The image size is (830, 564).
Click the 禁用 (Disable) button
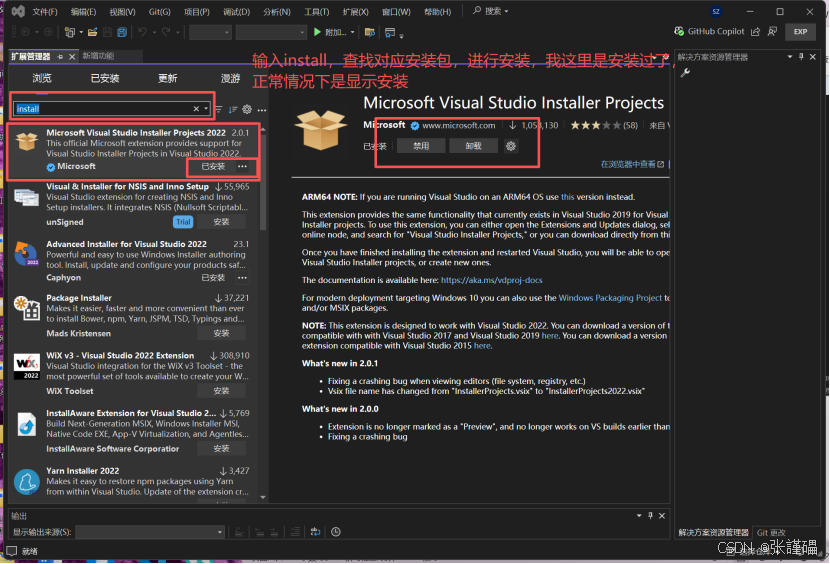421,146
